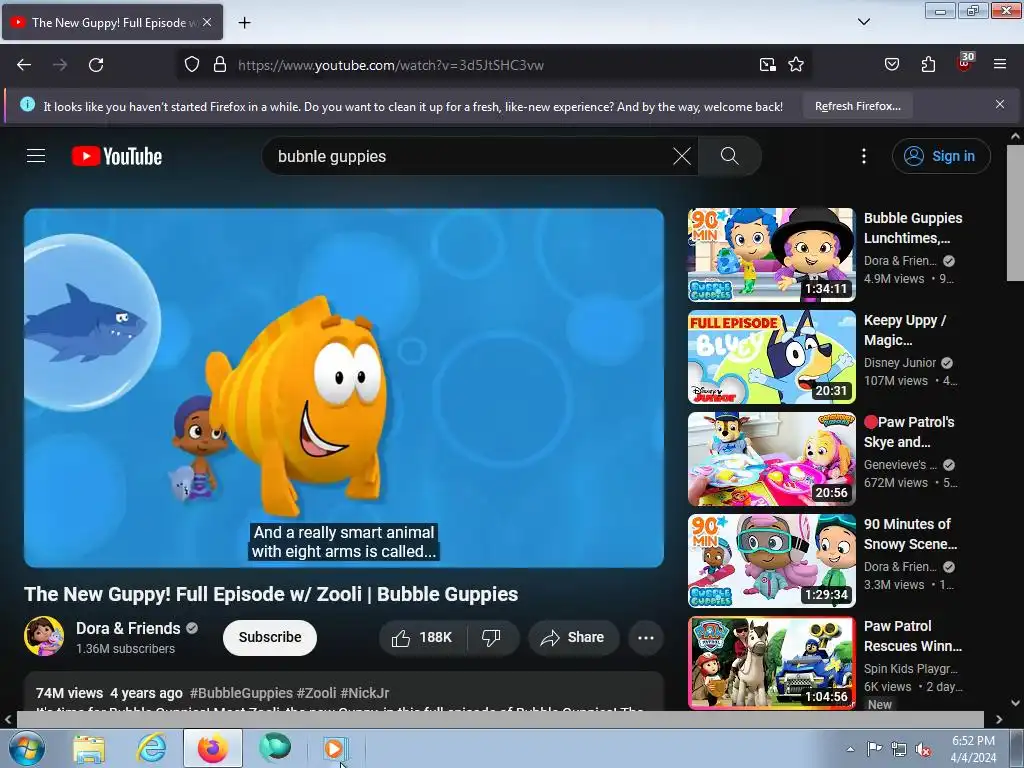Launch Internet Explorer from the taskbar
This screenshot has width=1024, height=768.
[151, 748]
